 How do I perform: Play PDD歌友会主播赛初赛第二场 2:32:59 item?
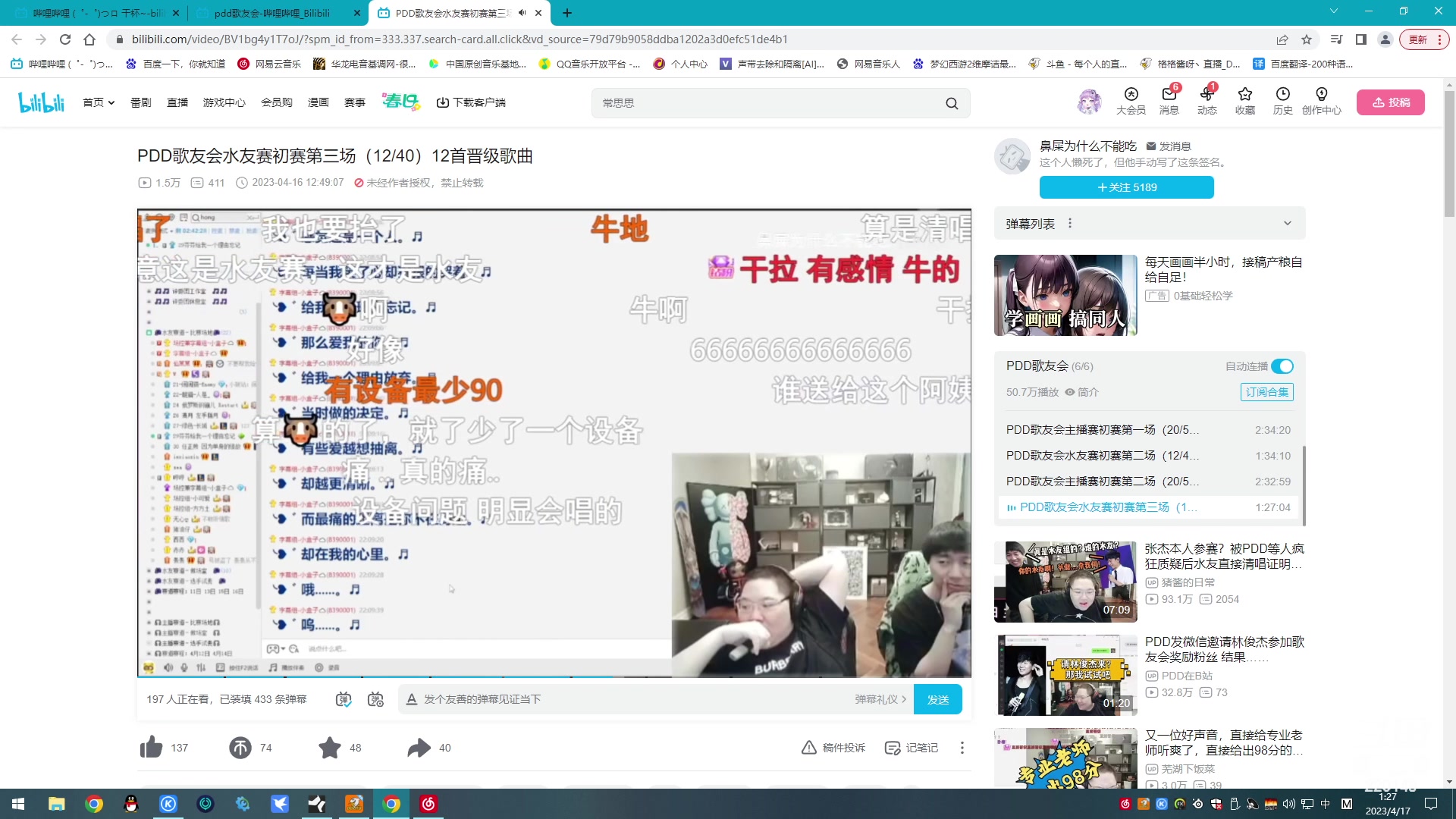click(x=1148, y=482)
